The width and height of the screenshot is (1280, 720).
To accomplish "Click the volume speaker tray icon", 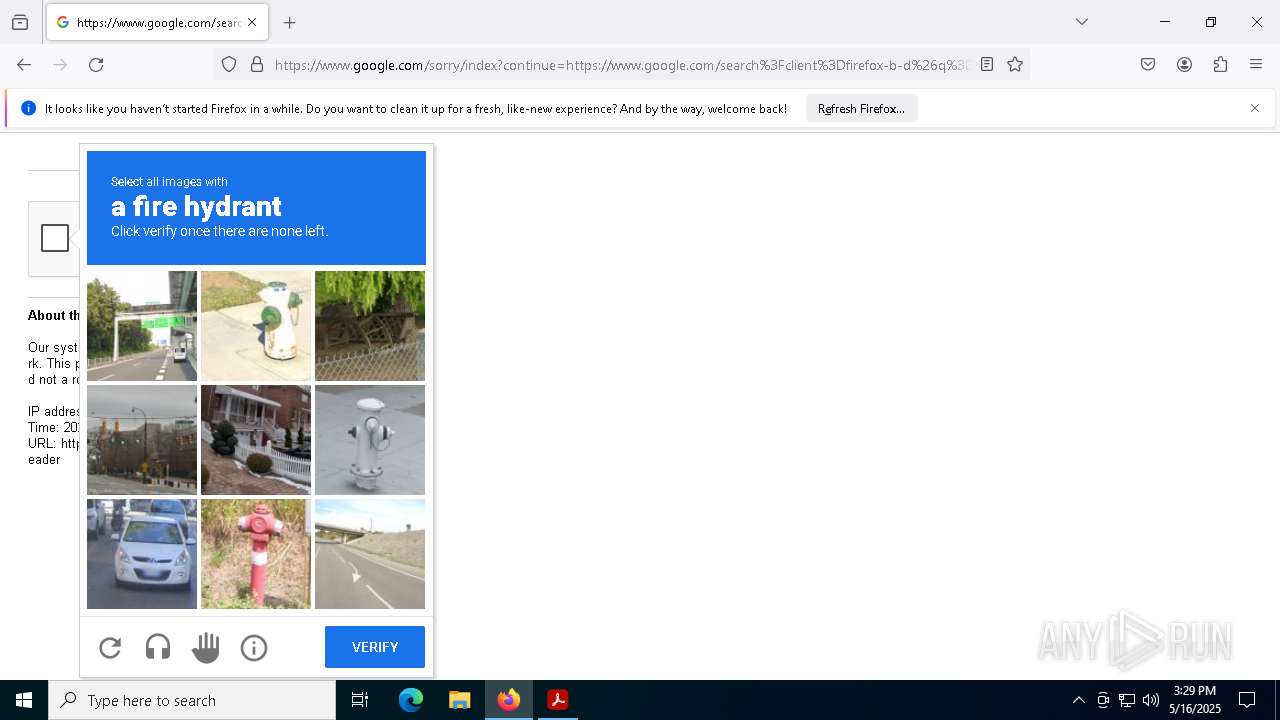I will pyautogui.click(x=1151, y=700).
